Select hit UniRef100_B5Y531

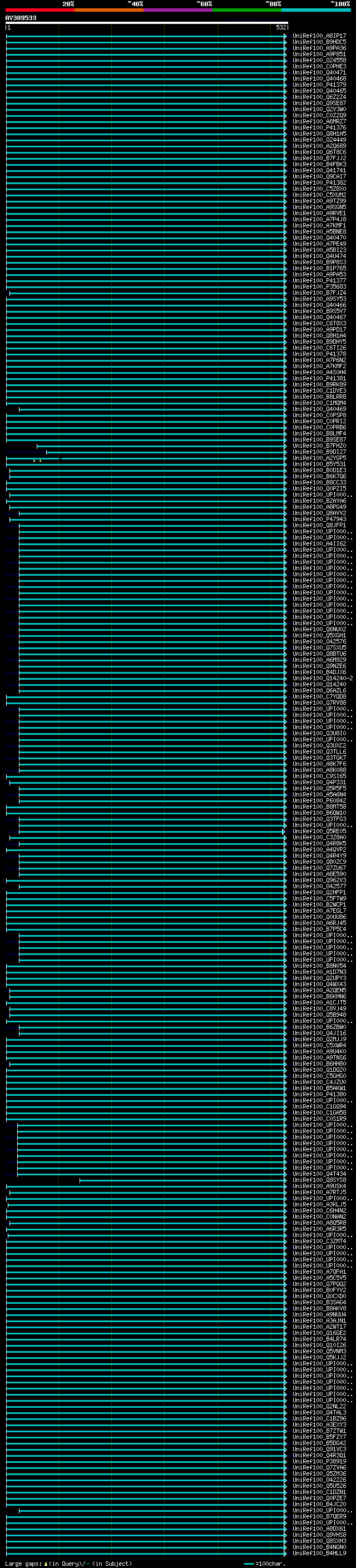pyautogui.click(x=319, y=464)
